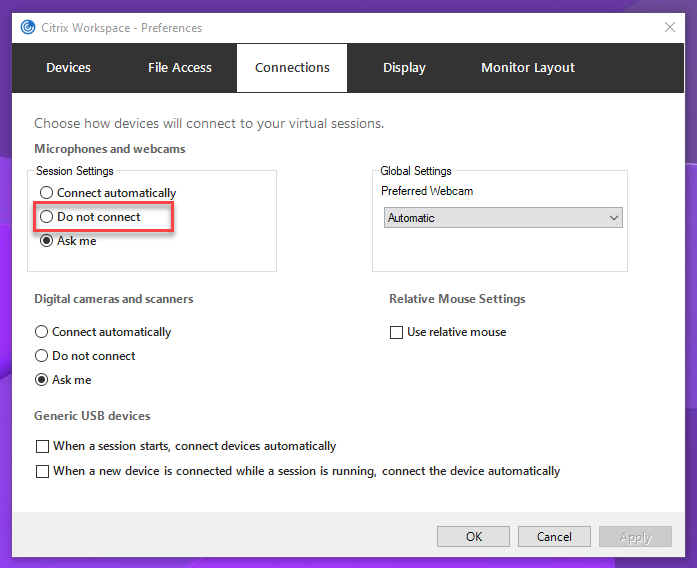Close the Preferences dialog window
This screenshot has height=568, width=697.
tap(668, 28)
